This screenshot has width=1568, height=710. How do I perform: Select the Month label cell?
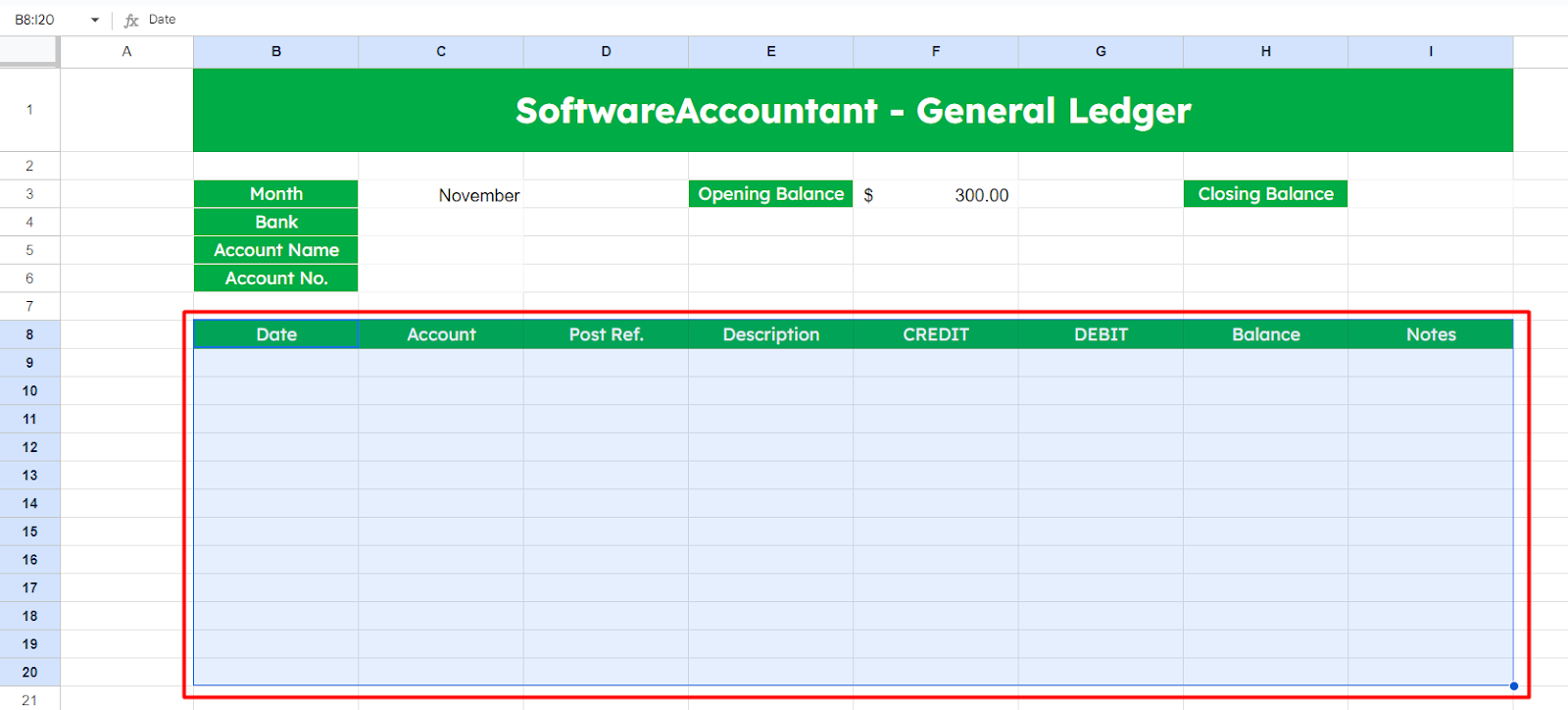click(x=276, y=194)
